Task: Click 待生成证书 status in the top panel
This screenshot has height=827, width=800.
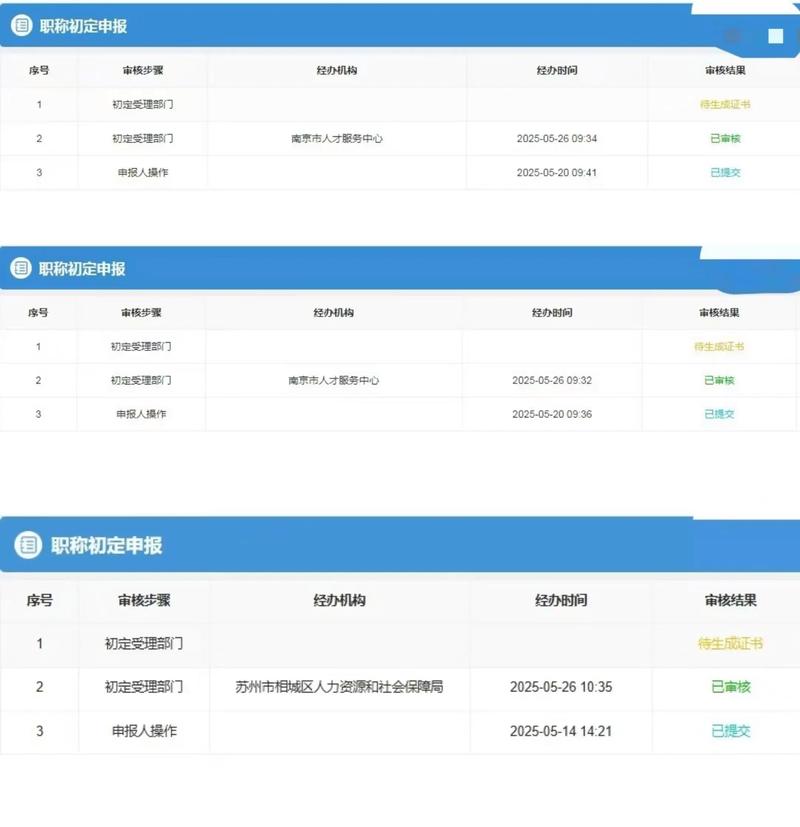Action: pyautogui.click(x=725, y=105)
